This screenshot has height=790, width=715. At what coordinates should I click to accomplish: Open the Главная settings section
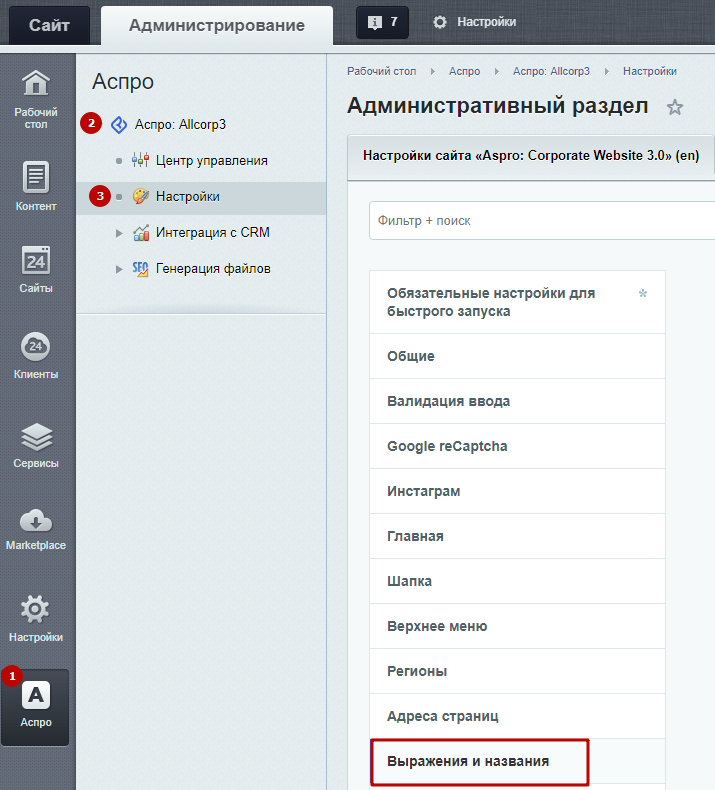coord(517,536)
